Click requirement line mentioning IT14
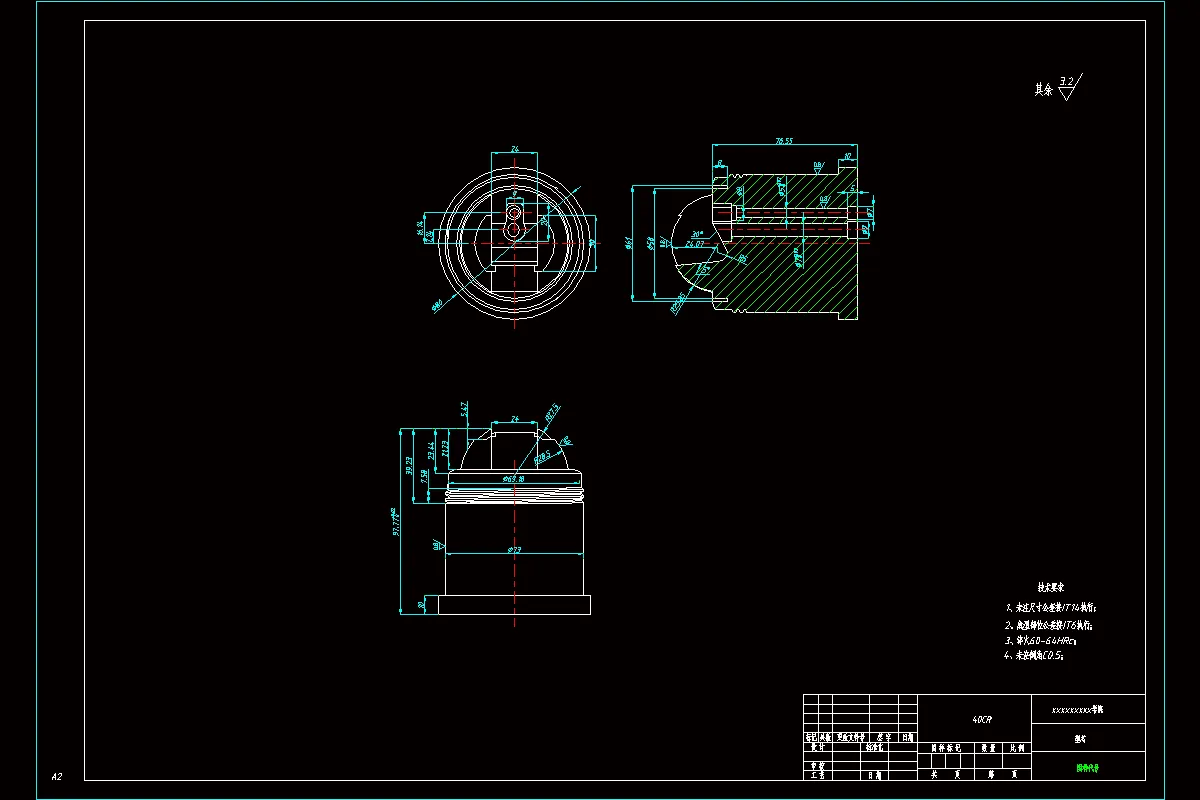1200x800 pixels. pos(1052,607)
